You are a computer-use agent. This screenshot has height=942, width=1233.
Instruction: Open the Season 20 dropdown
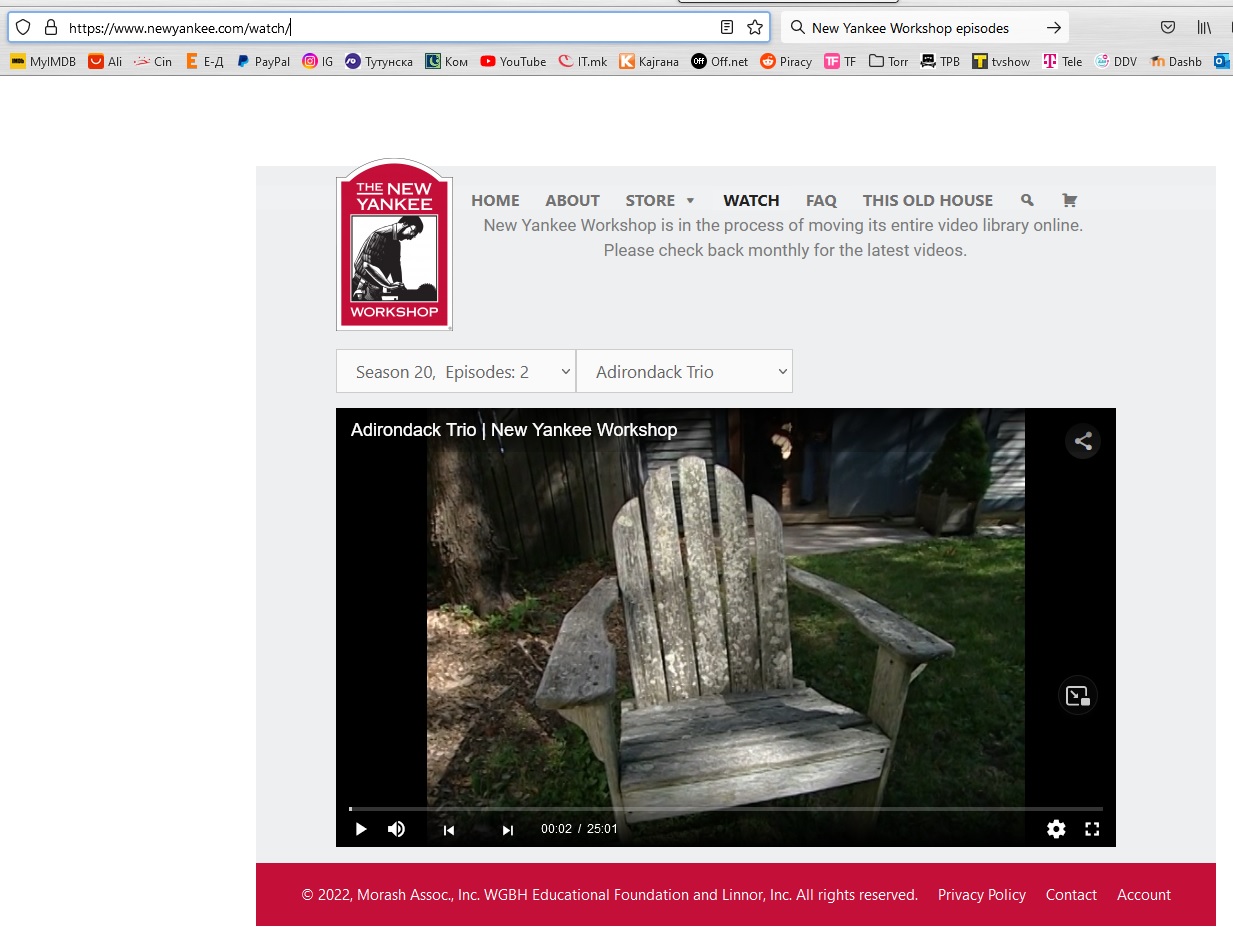456,372
